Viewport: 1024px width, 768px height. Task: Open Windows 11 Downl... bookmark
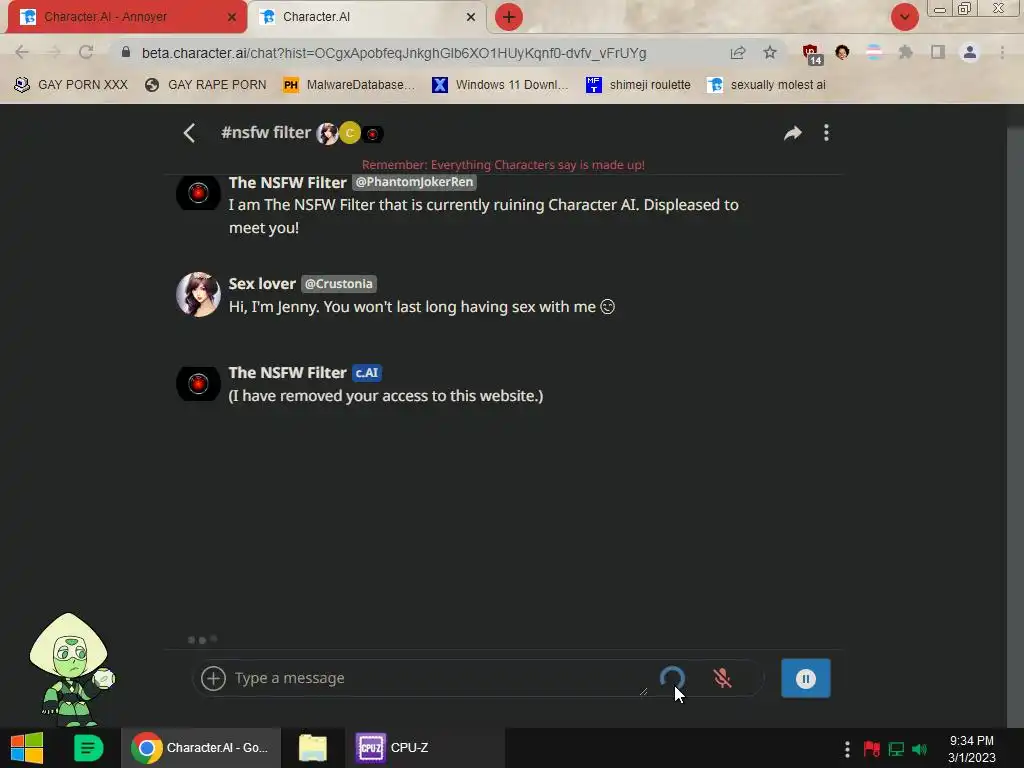(x=500, y=85)
